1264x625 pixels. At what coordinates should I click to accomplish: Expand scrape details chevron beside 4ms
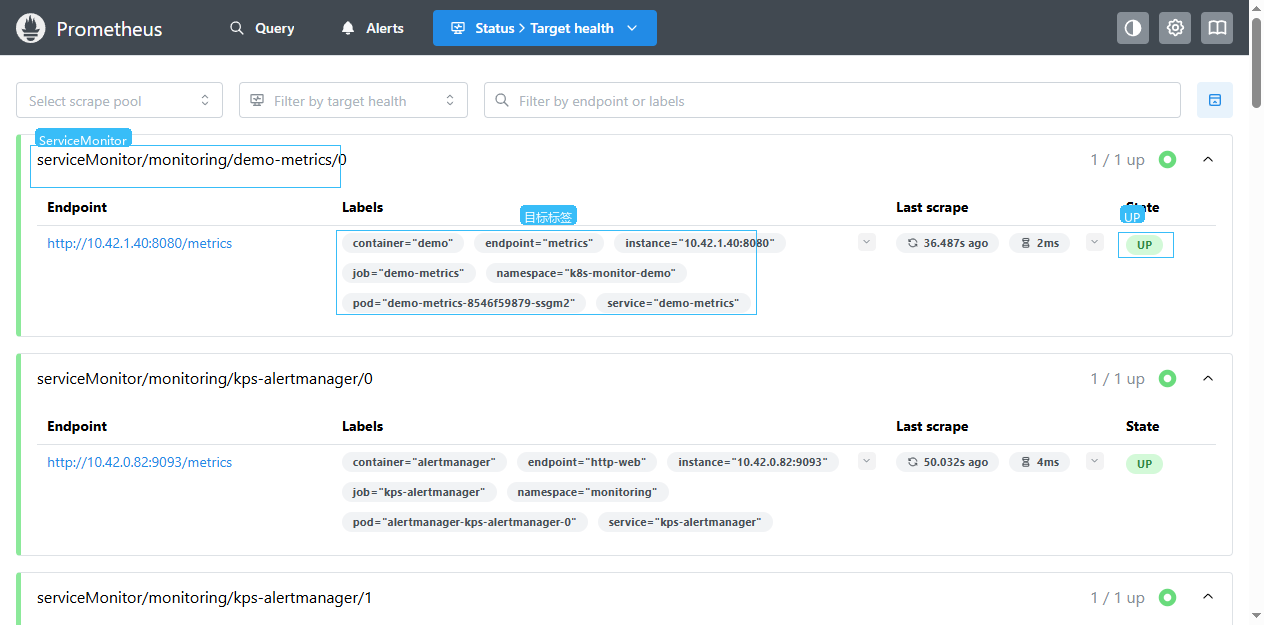tap(1095, 461)
